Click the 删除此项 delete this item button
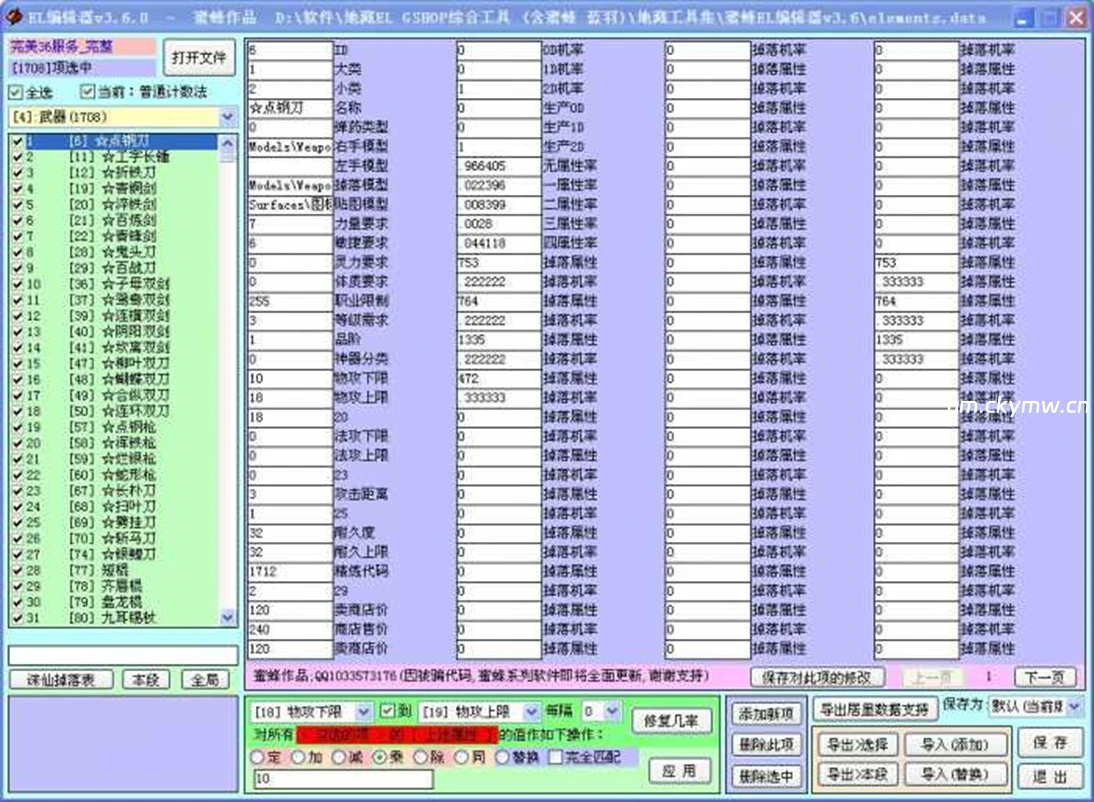This screenshot has height=802, width=1094. tap(765, 745)
